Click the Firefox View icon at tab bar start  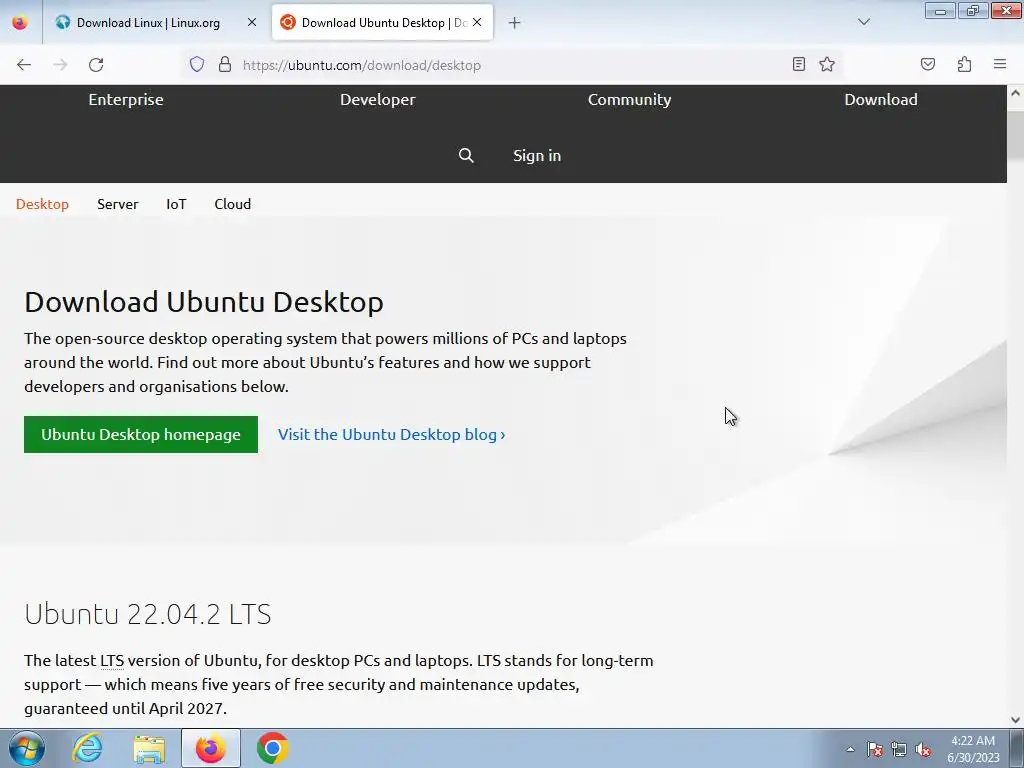tap(20, 22)
